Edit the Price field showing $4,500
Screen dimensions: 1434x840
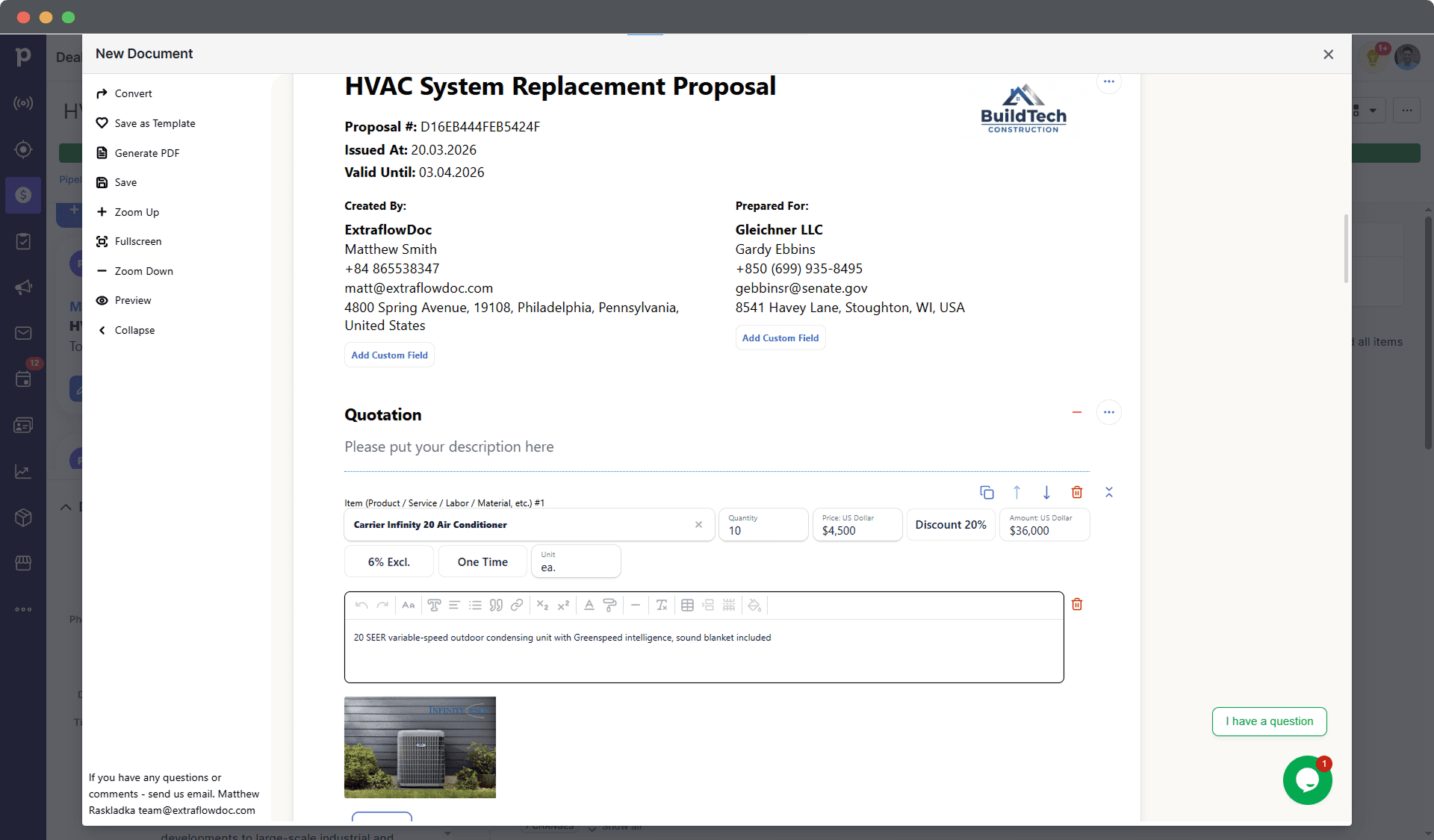(x=857, y=525)
